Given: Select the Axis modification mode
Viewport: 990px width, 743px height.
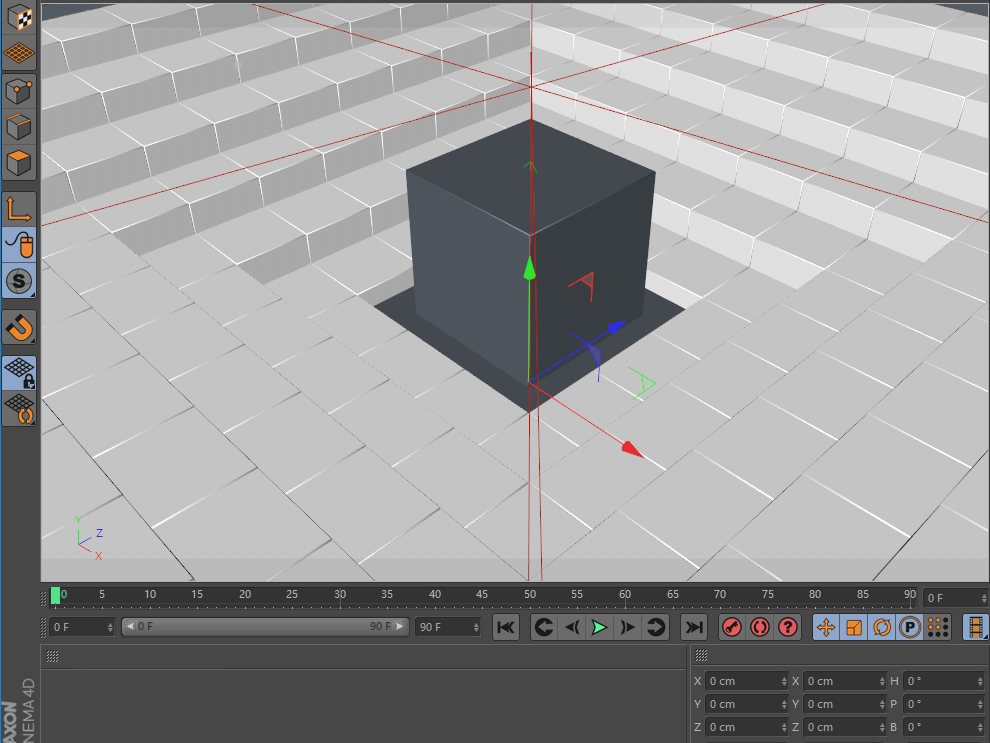Looking at the screenshot, I should click(18, 208).
